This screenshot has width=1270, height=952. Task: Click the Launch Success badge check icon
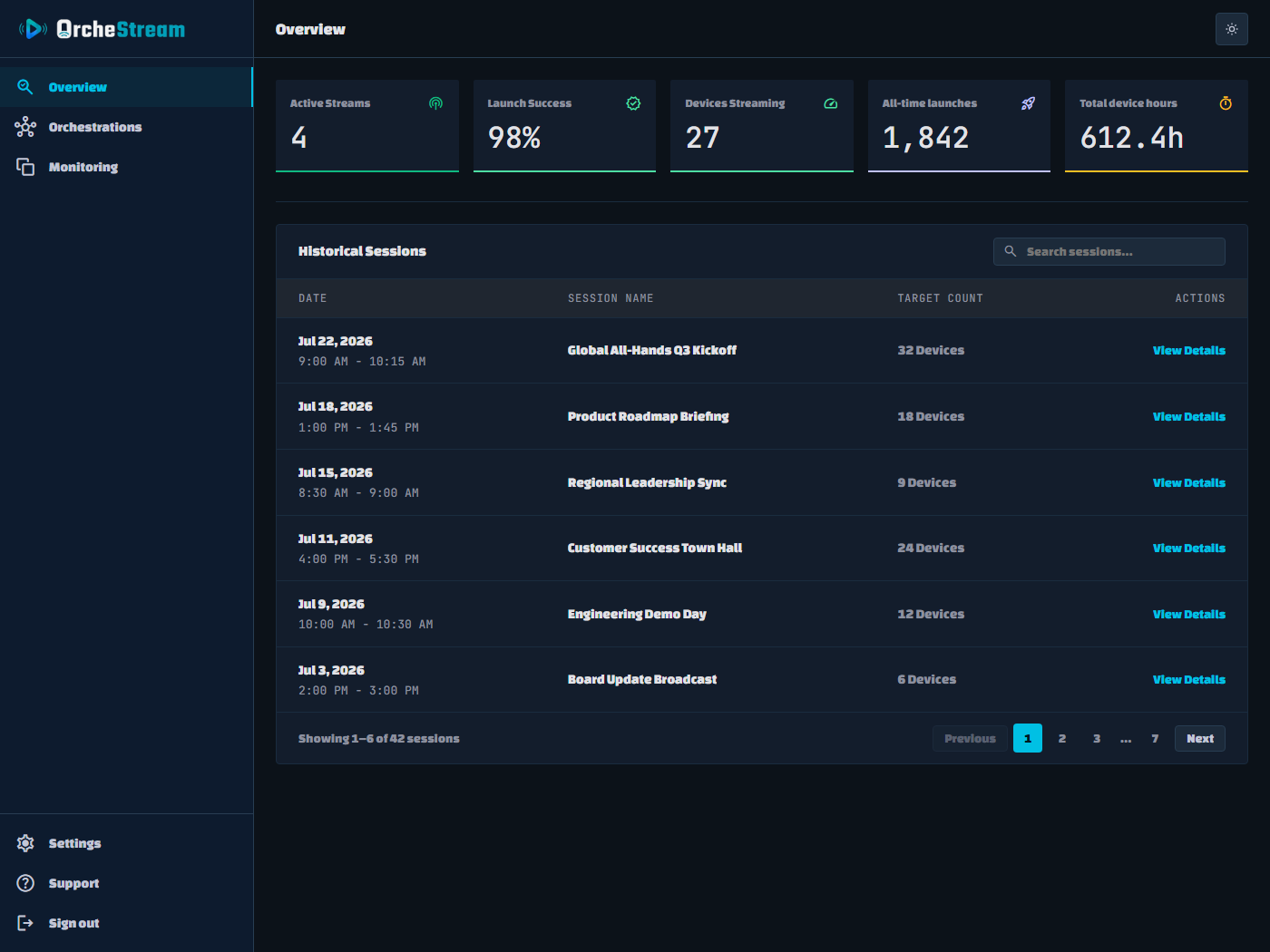[633, 103]
